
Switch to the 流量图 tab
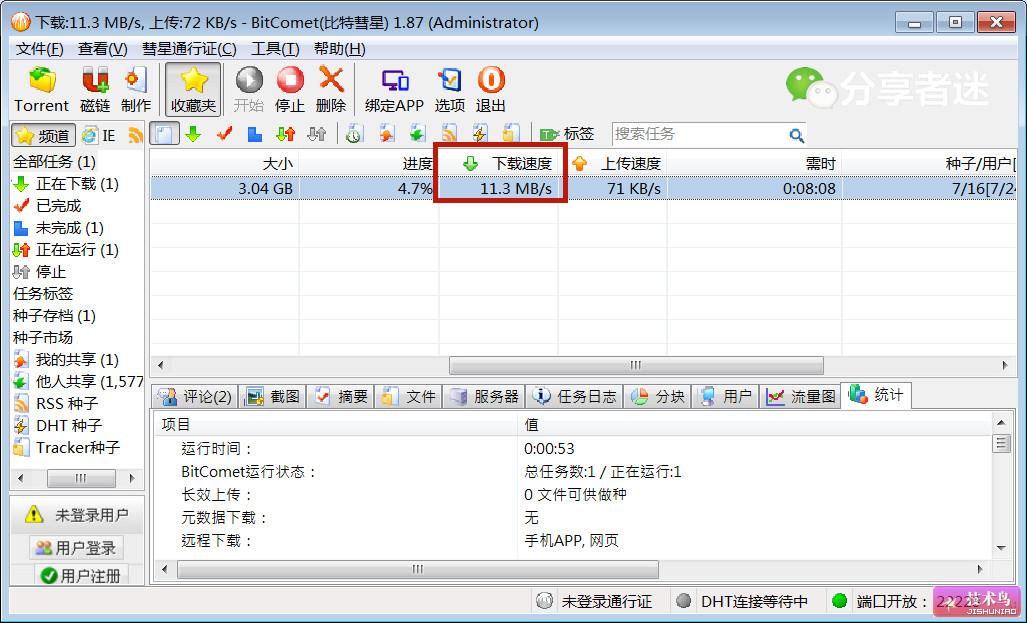click(800, 396)
